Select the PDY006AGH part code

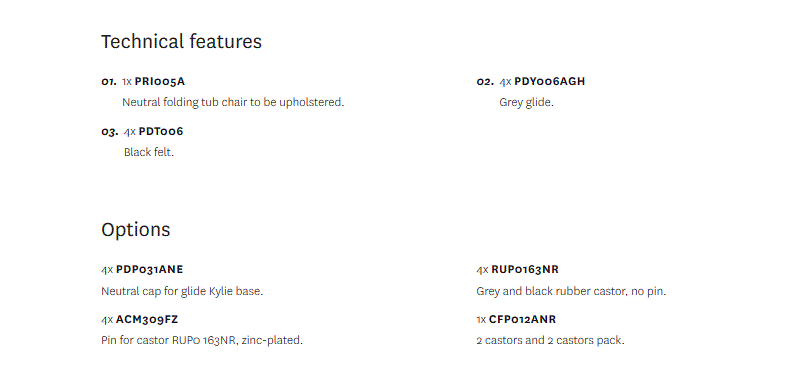(x=549, y=81)
